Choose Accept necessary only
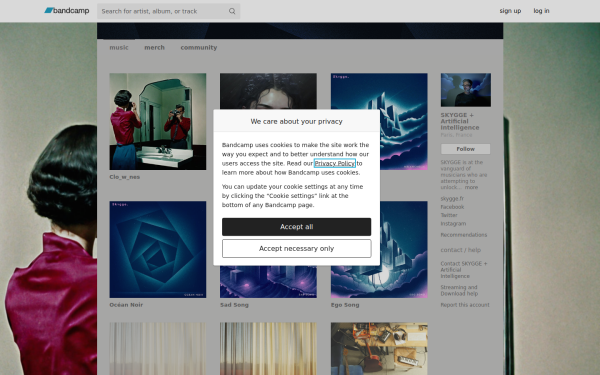The width and height of the screenshot is (600, 375). pos(297,248)
